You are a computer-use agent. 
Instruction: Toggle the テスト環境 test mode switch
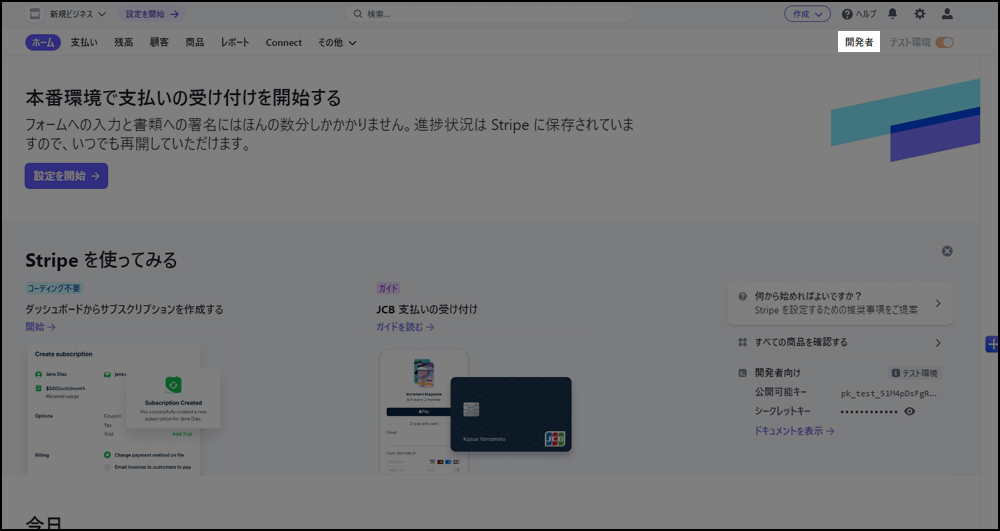click(945, 43)
